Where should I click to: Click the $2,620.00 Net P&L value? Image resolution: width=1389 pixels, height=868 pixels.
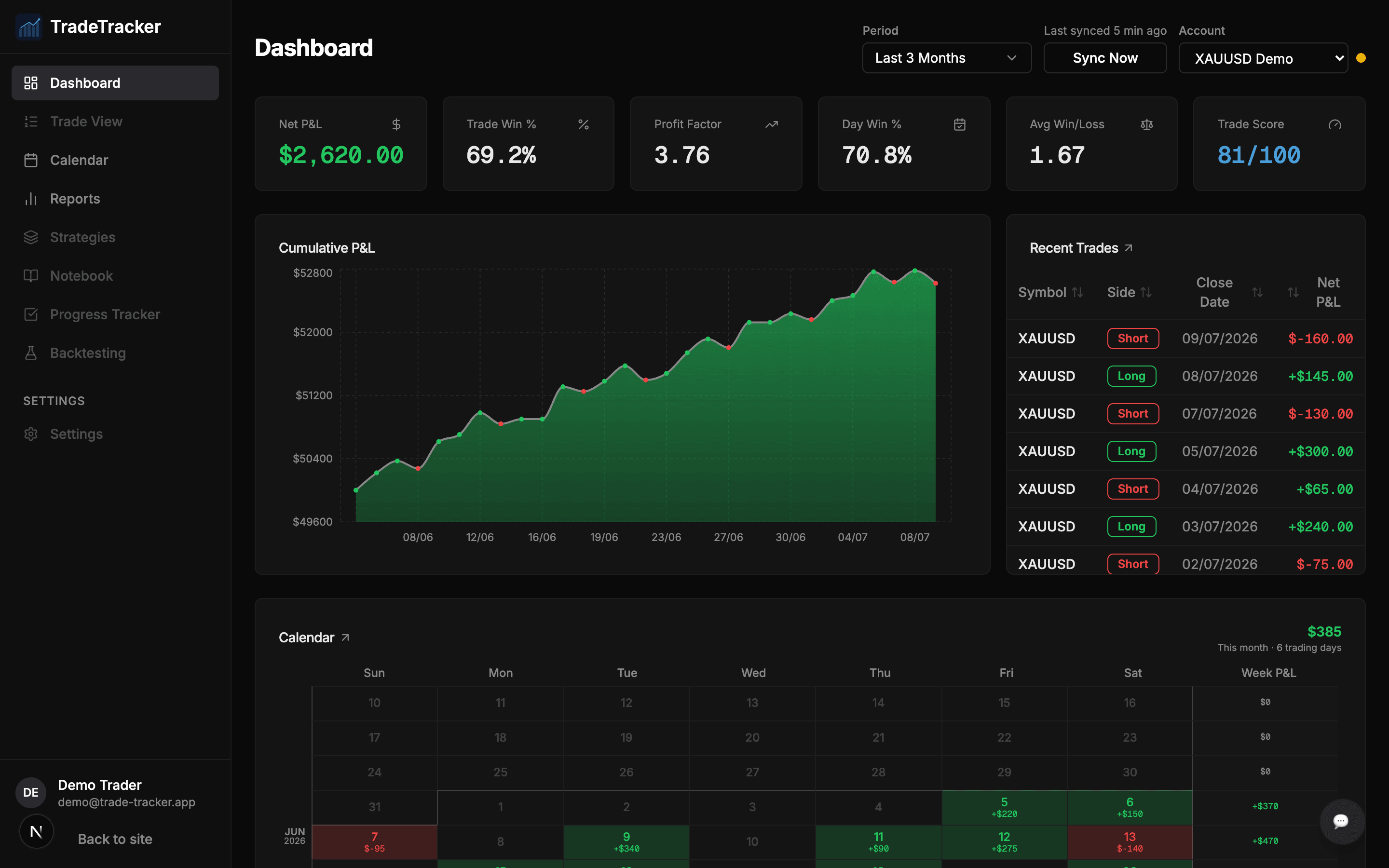click(341, 155)
